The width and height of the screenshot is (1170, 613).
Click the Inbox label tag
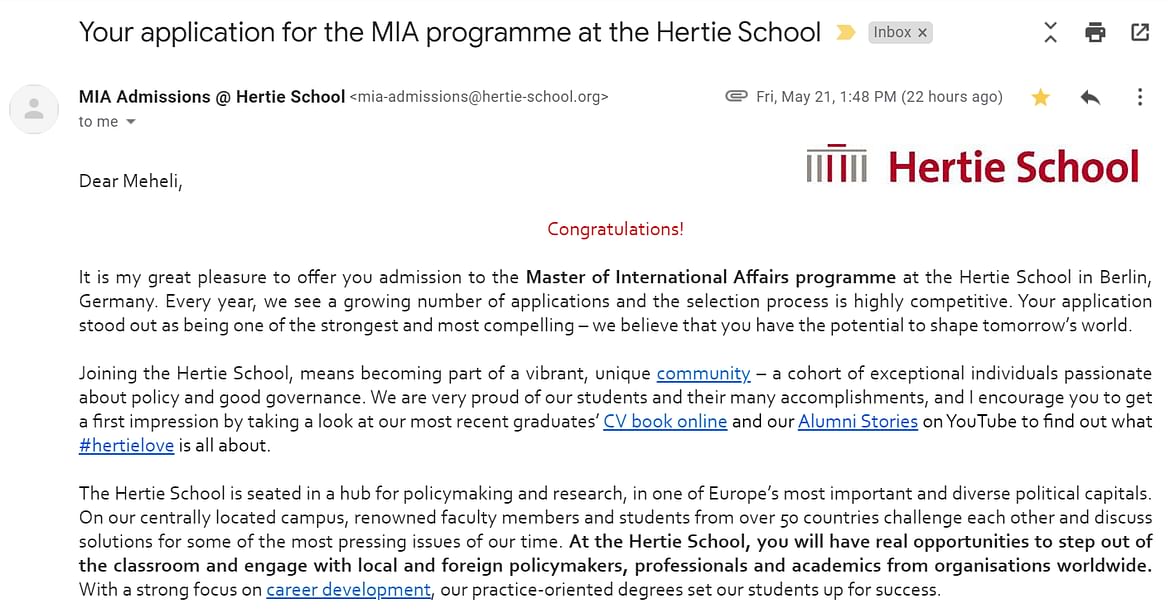892,33
